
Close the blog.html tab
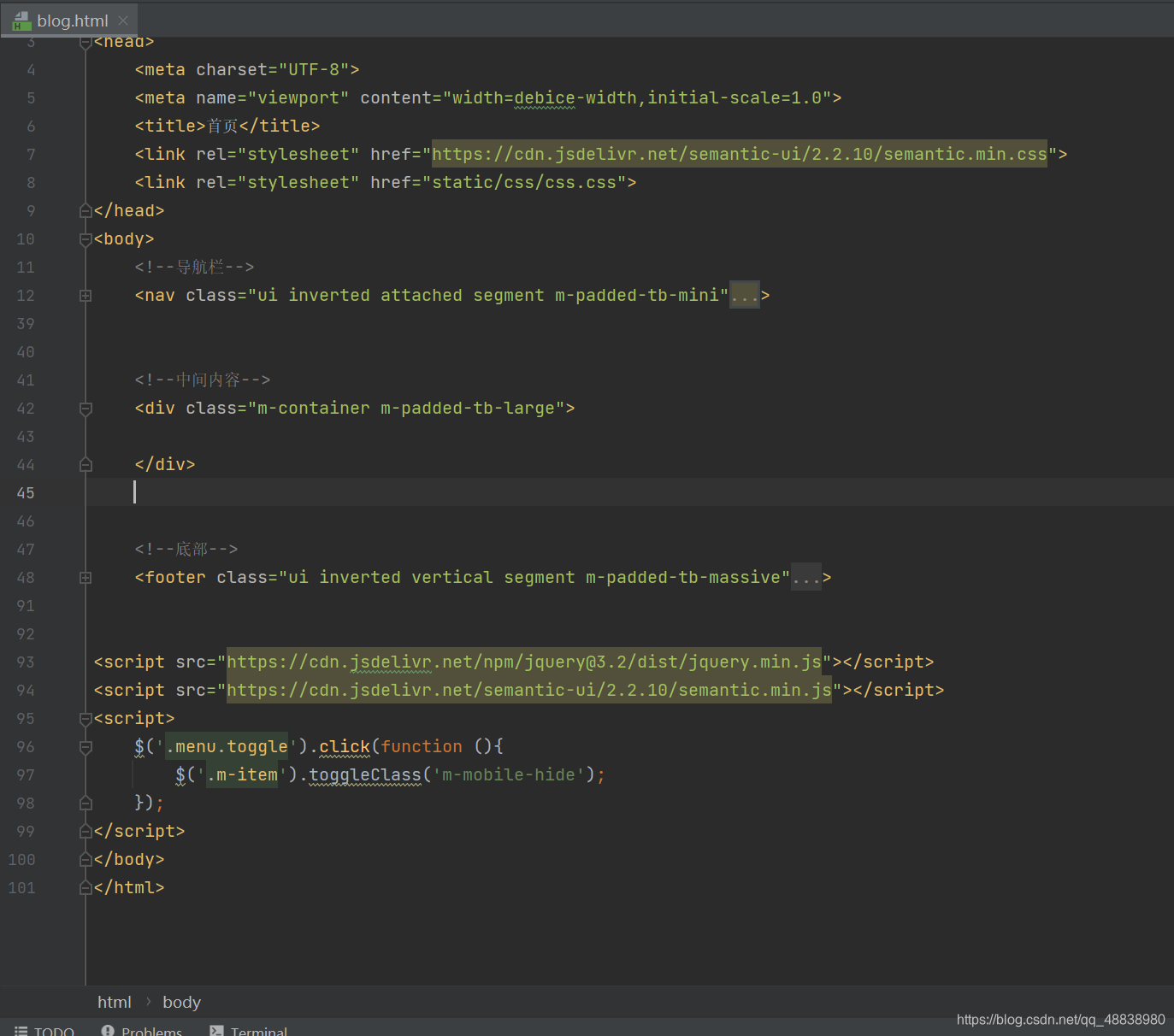(123, 21)
